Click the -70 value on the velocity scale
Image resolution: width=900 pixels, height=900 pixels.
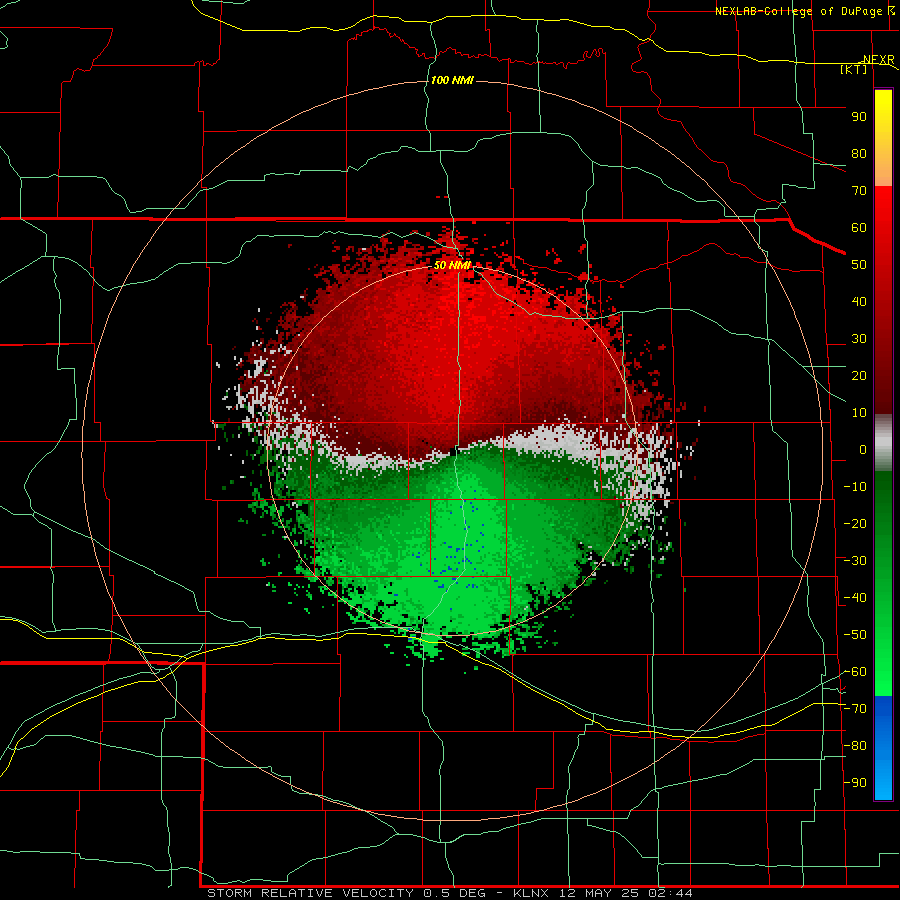click(855, 709)
